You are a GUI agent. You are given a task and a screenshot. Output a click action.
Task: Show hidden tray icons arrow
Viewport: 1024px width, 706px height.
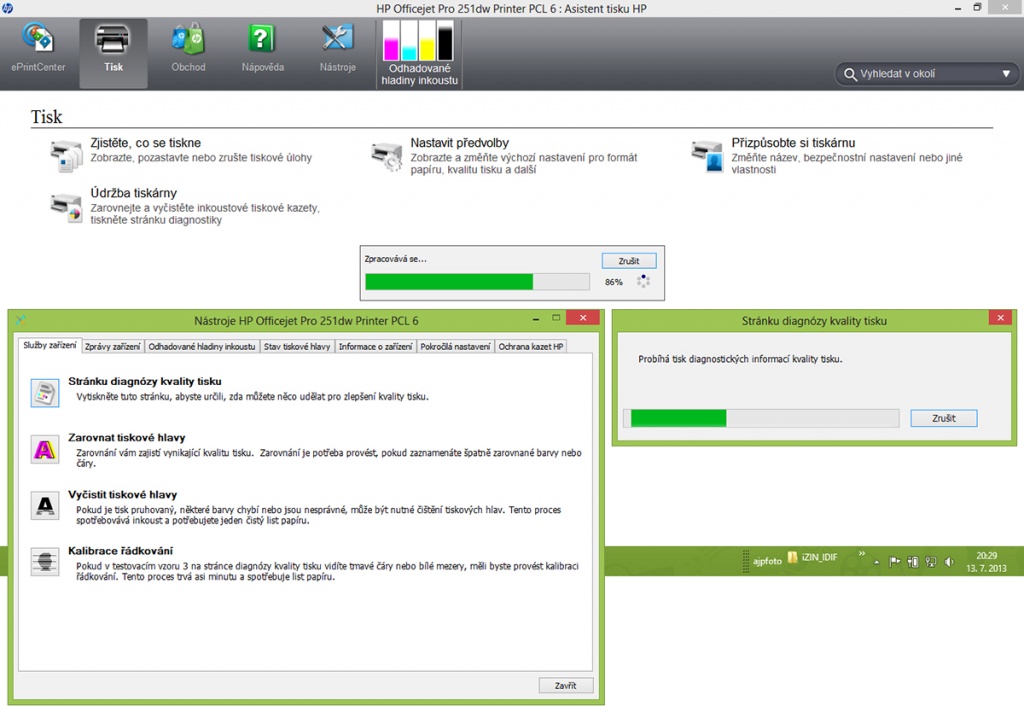coord(876,562)
